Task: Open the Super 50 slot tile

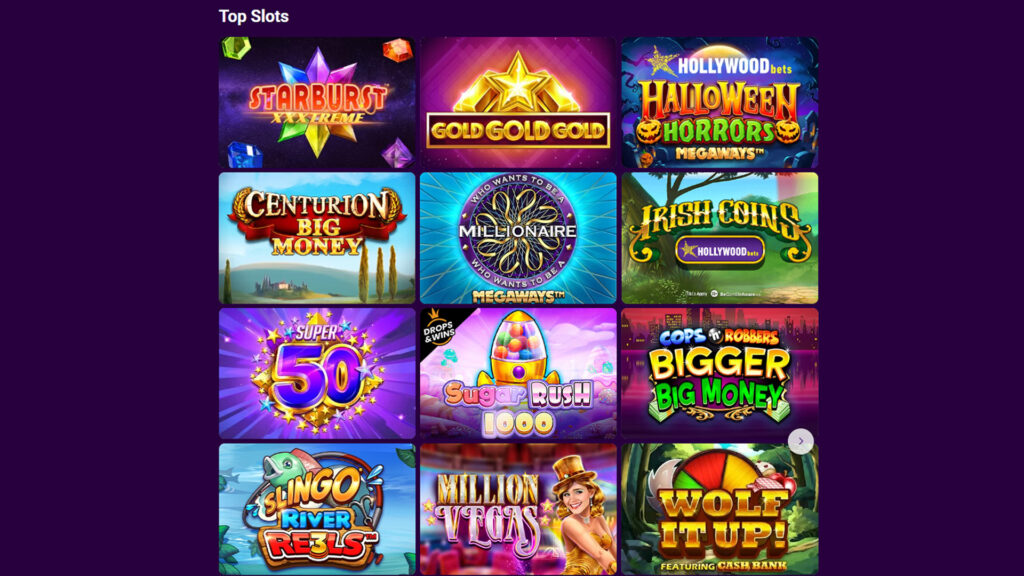Action: point(317,374)
